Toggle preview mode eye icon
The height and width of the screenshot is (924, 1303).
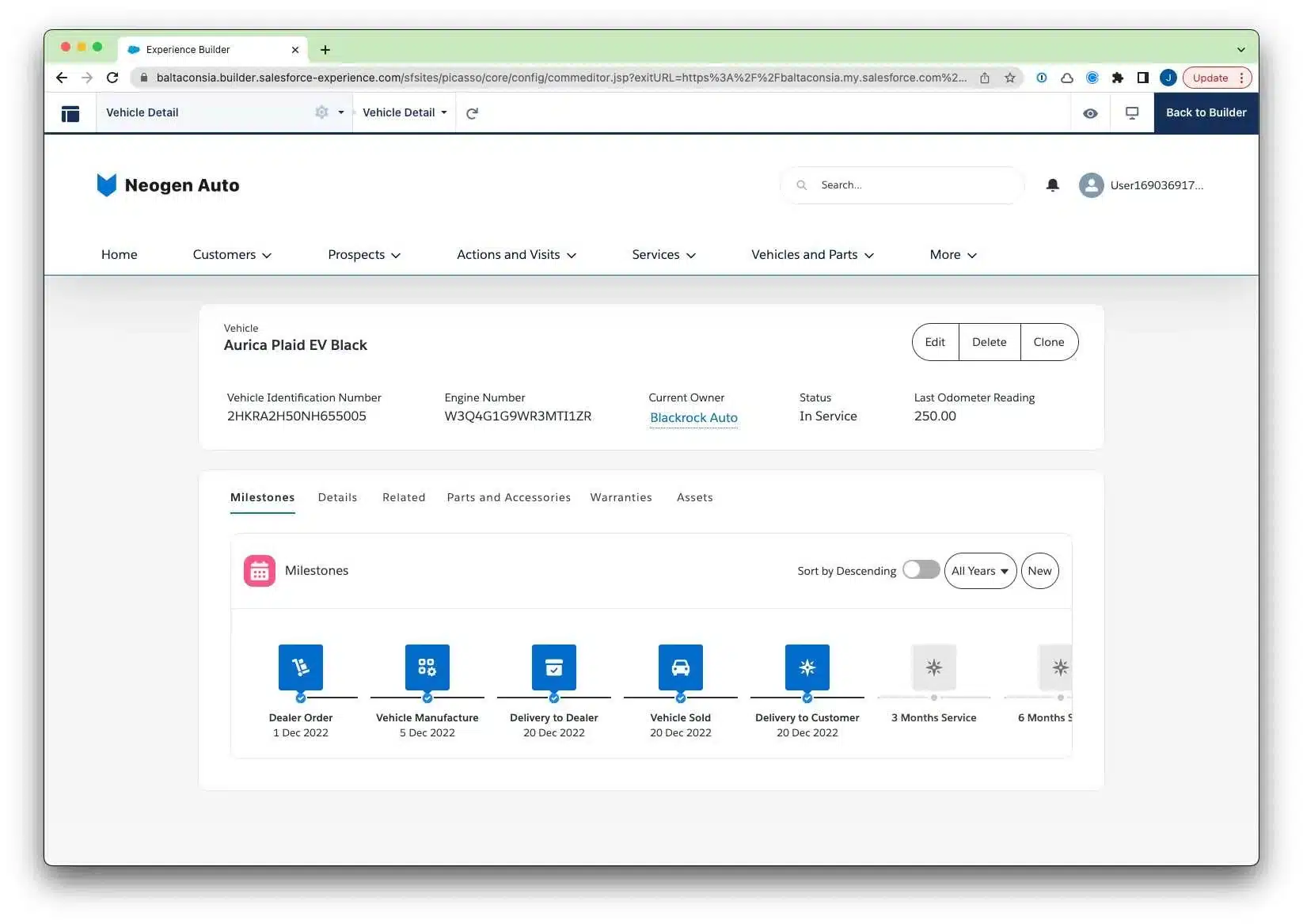[x=1090, y=113]
